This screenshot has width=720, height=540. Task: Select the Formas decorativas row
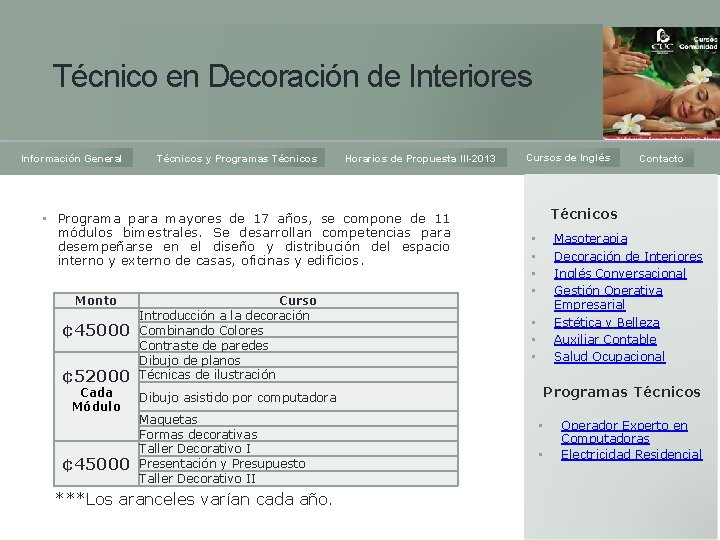point(298,434)
